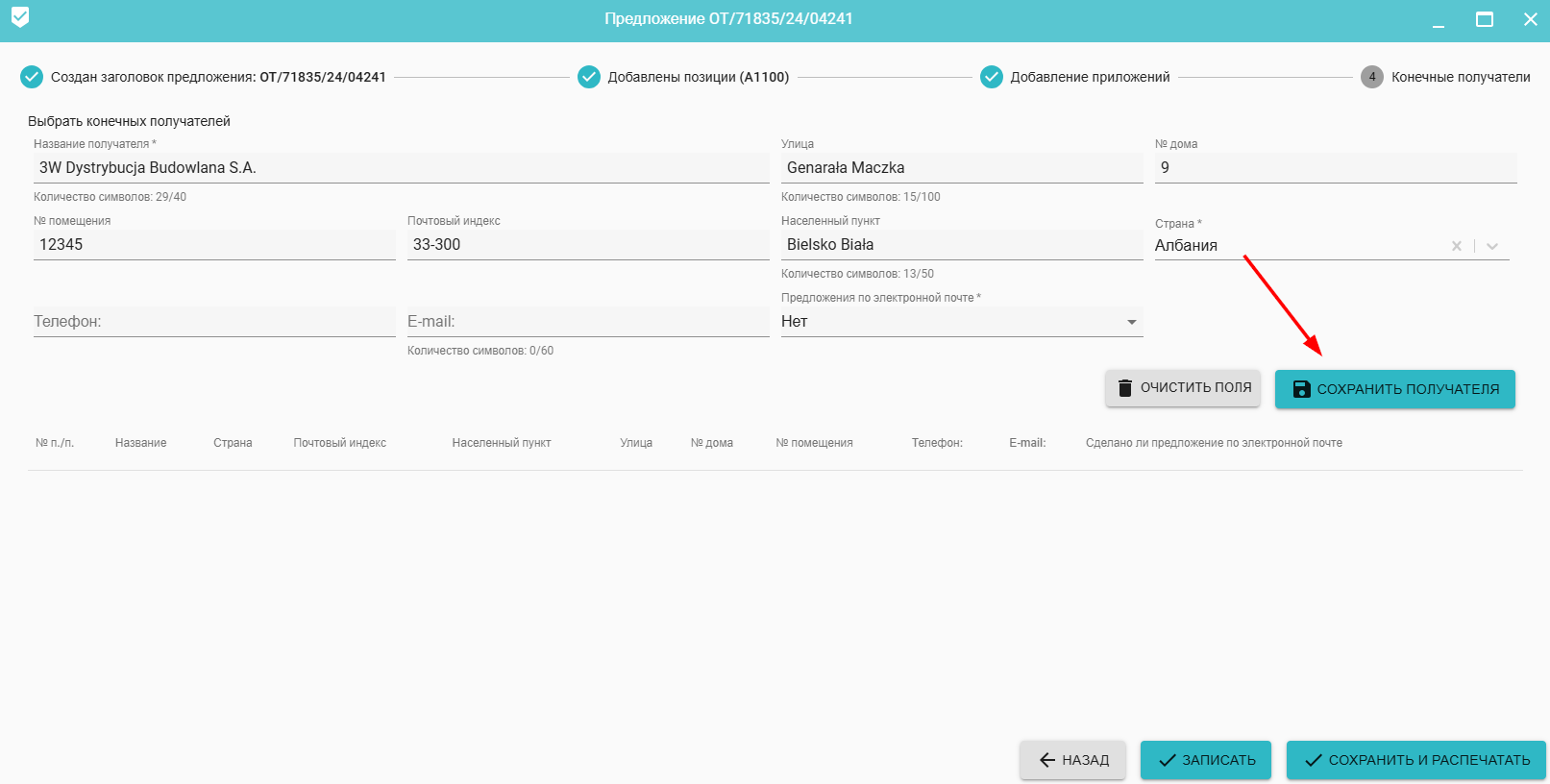The width and height of the screenshot is (1550, 784).
Task: Open the 'Предложения по электронной почте' dropdown
Action: (961, 322)
